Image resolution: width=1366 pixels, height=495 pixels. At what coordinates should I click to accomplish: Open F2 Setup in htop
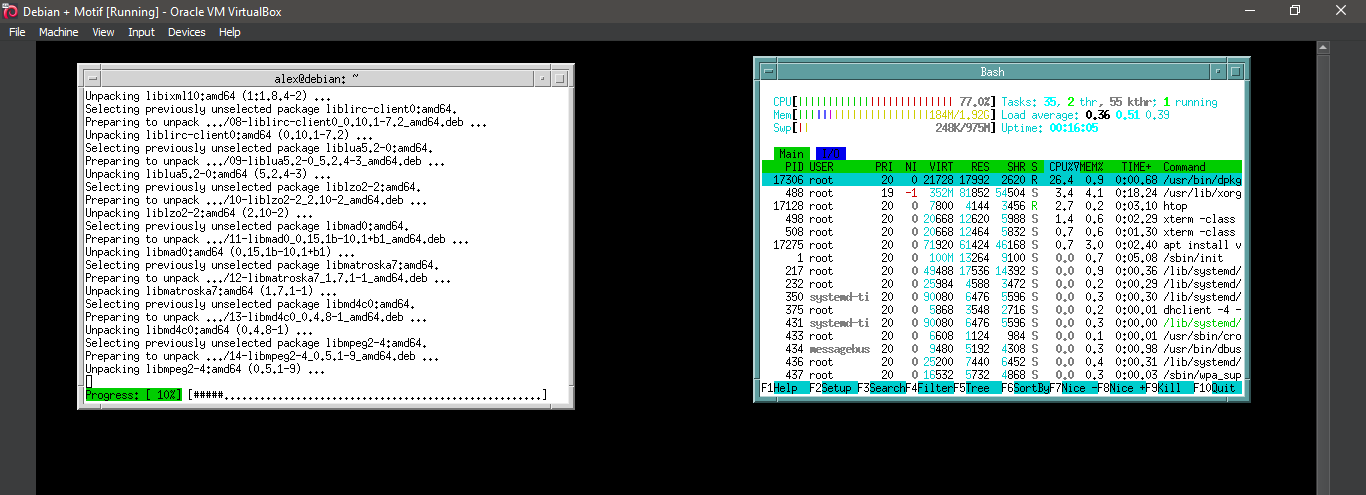click(833, 388)
